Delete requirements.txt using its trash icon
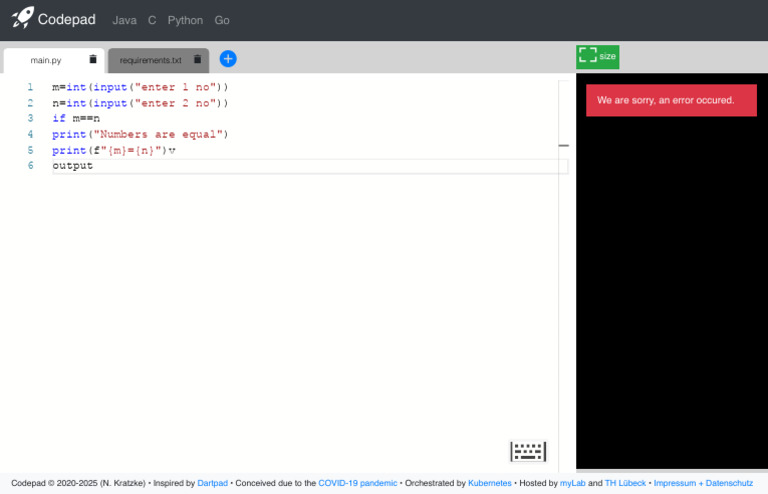The height and width of the screenshot is (494, 768). coord(197,59)
